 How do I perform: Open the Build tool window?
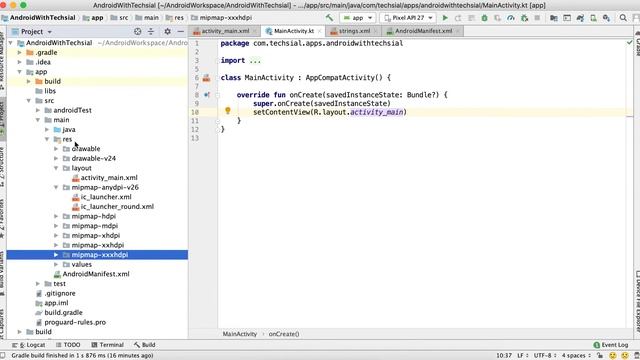coord(144,345)
